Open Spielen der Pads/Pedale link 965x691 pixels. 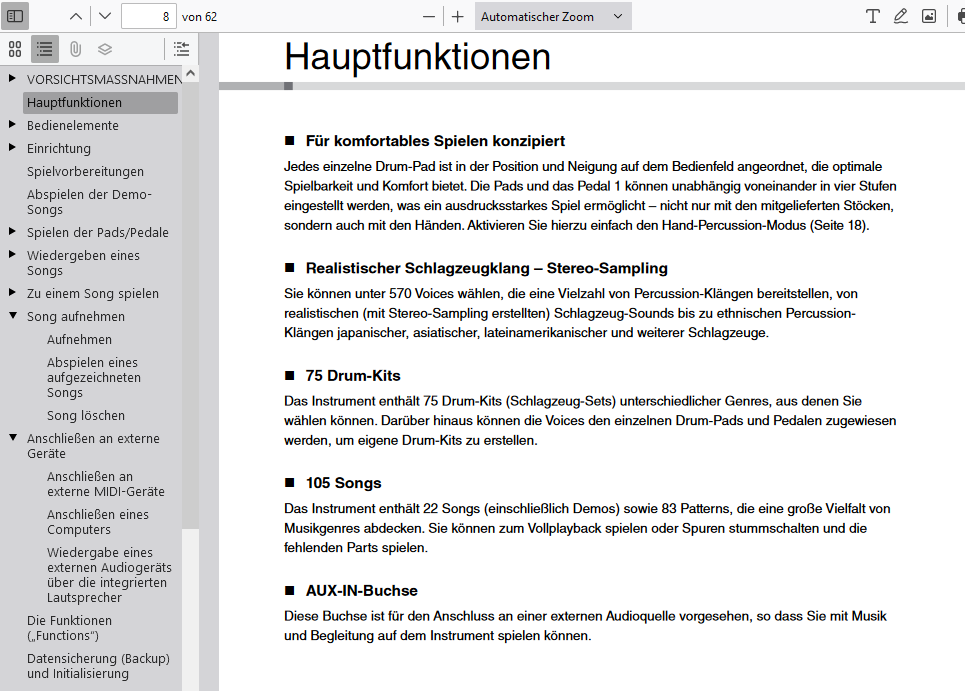pos(97,233)
